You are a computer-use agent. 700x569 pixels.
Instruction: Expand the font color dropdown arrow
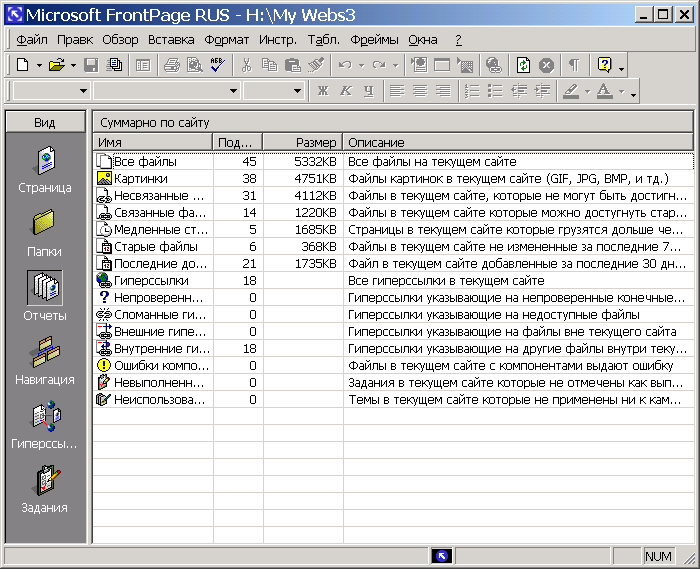621,91
